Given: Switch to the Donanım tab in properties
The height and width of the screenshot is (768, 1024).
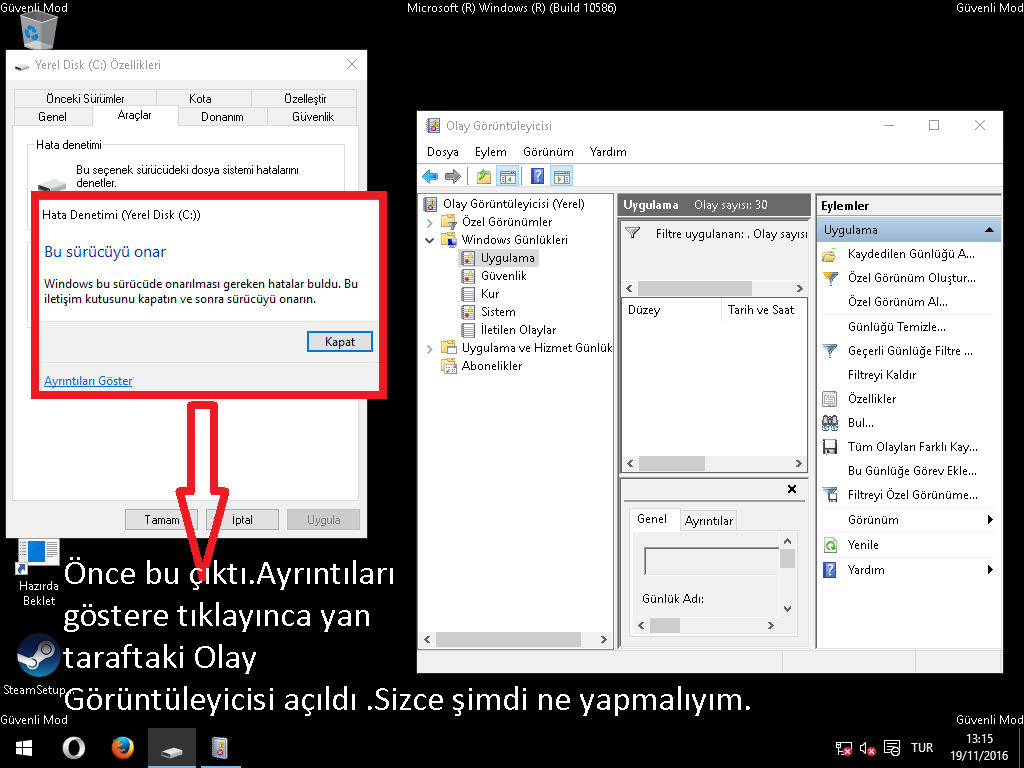Looking at the screenshot, I should 222,117.
